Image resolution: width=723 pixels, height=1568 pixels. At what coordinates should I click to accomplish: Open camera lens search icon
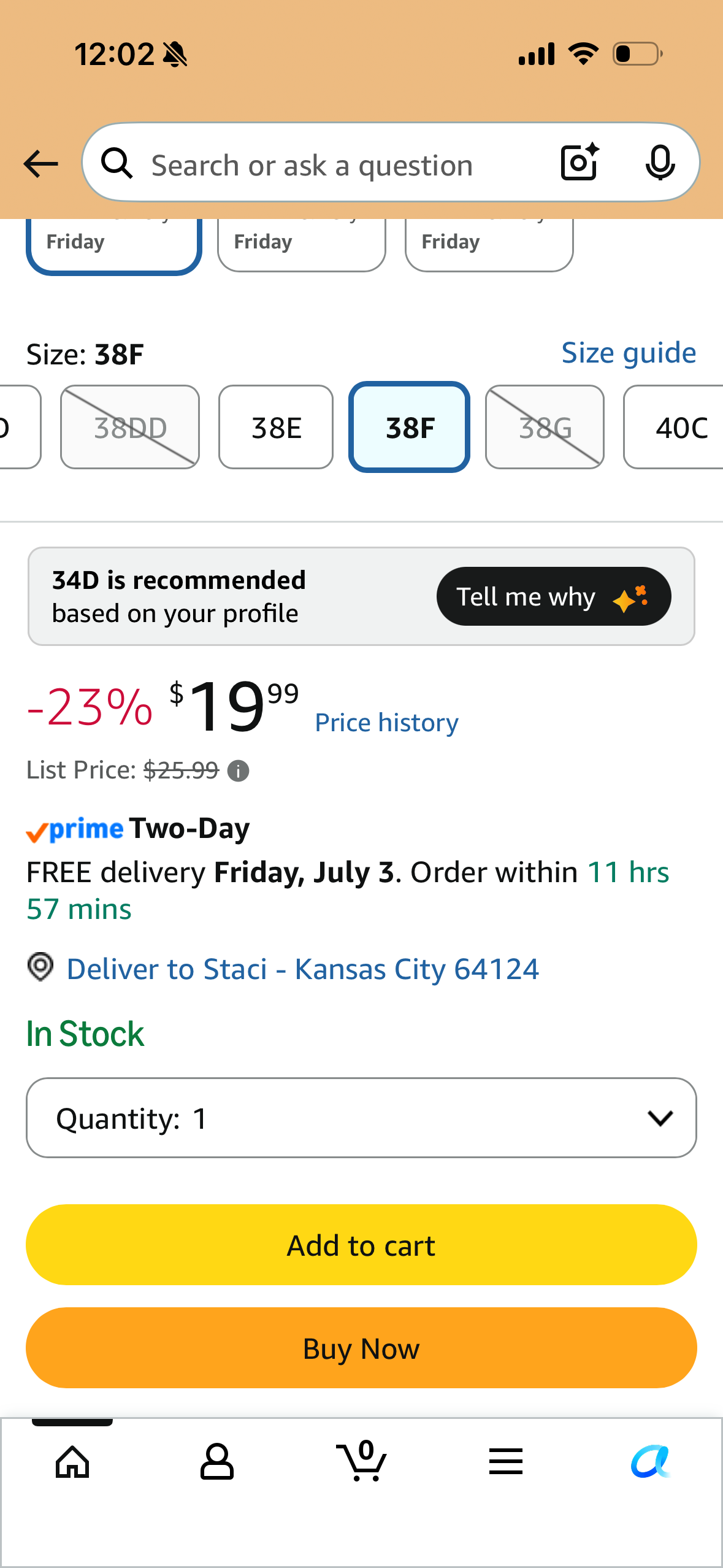580,163
